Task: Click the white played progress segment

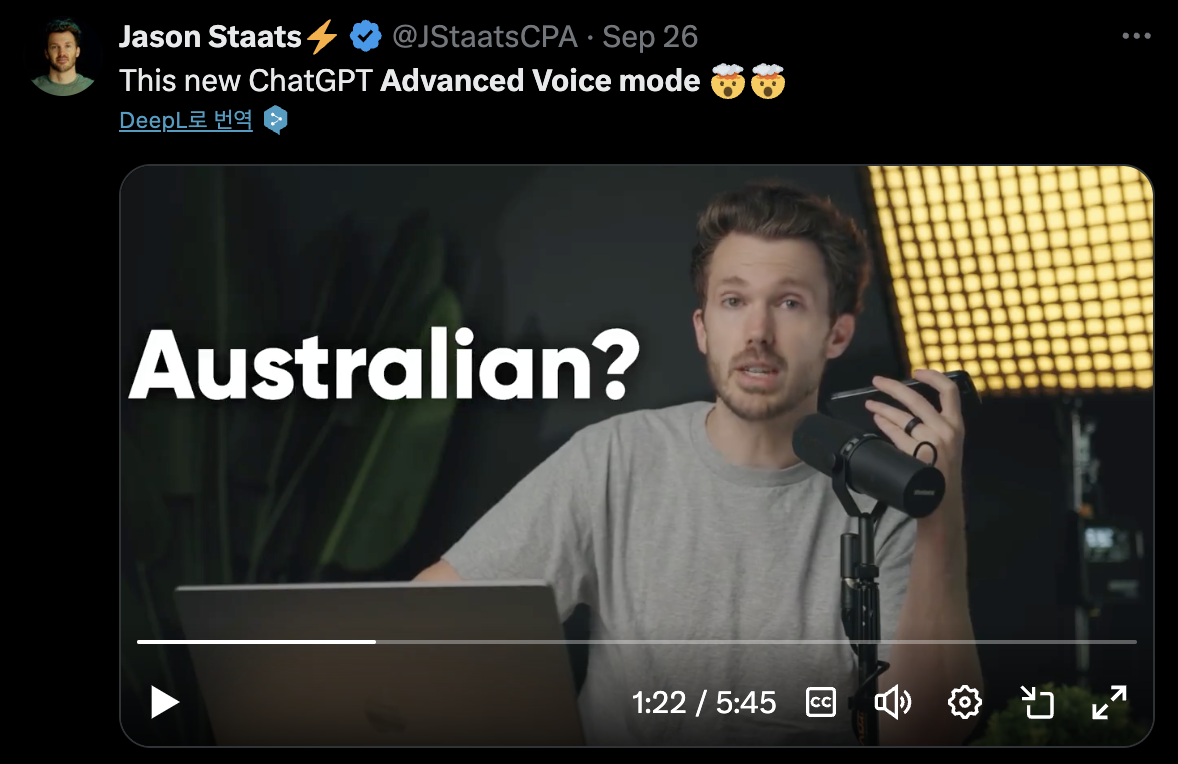Action: tap(256, 642)
